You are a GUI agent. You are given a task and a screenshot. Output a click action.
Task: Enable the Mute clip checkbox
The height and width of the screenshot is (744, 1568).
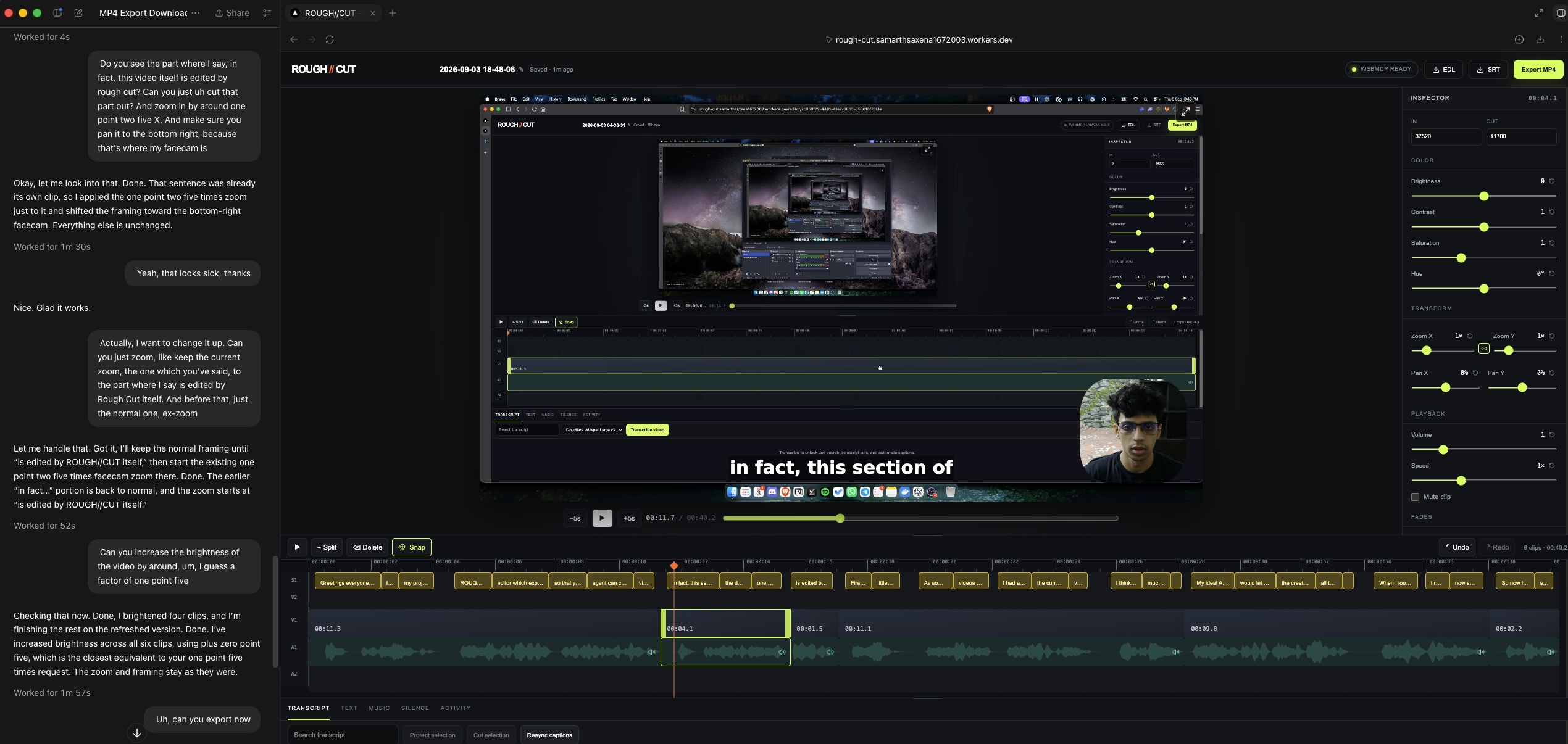[1415, 497]
